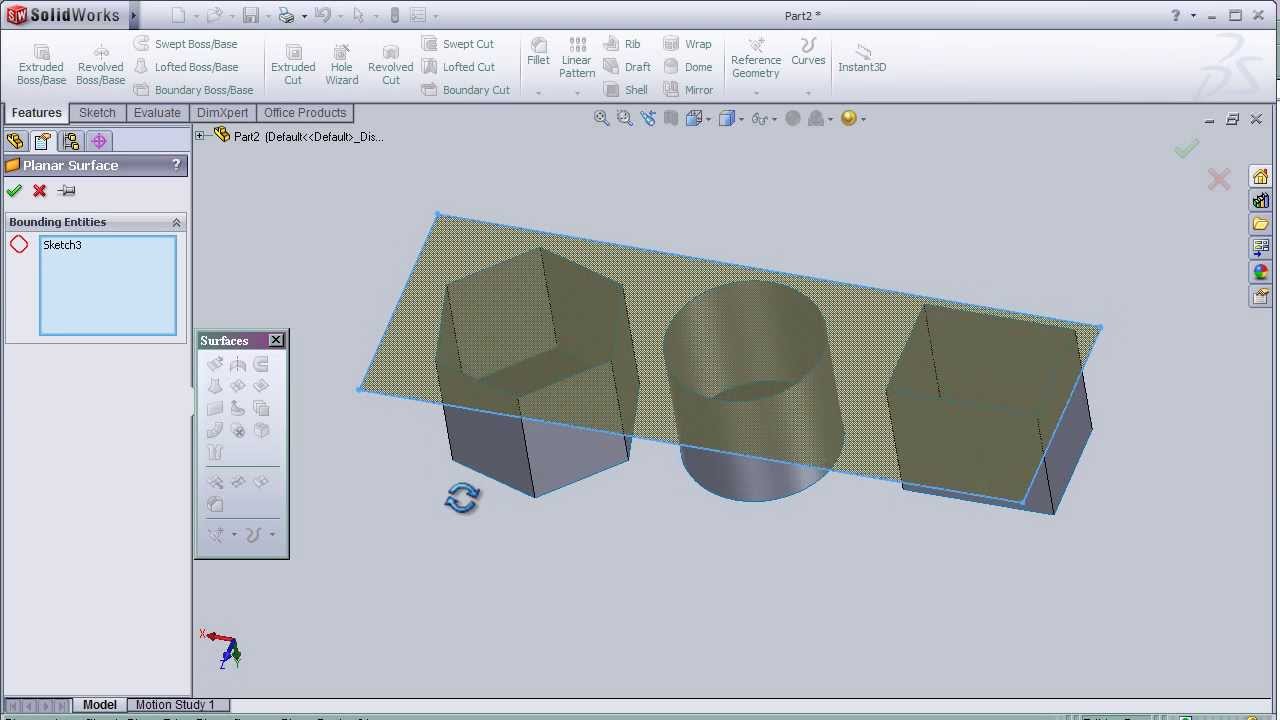Screen dimensions: 1280x720
Task: Expand Fillet dropdown arrow
Action: point(538,93)
